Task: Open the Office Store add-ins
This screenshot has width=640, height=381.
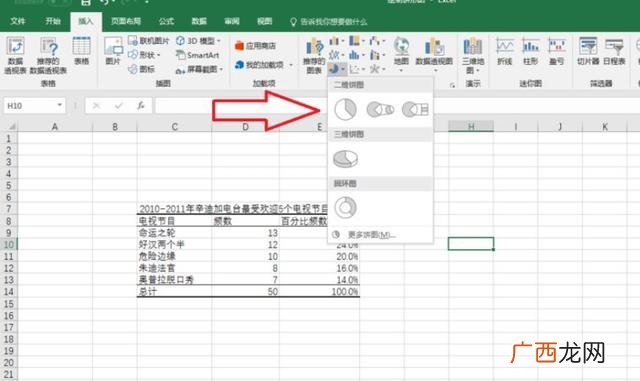Action: (x=255, y=46)
